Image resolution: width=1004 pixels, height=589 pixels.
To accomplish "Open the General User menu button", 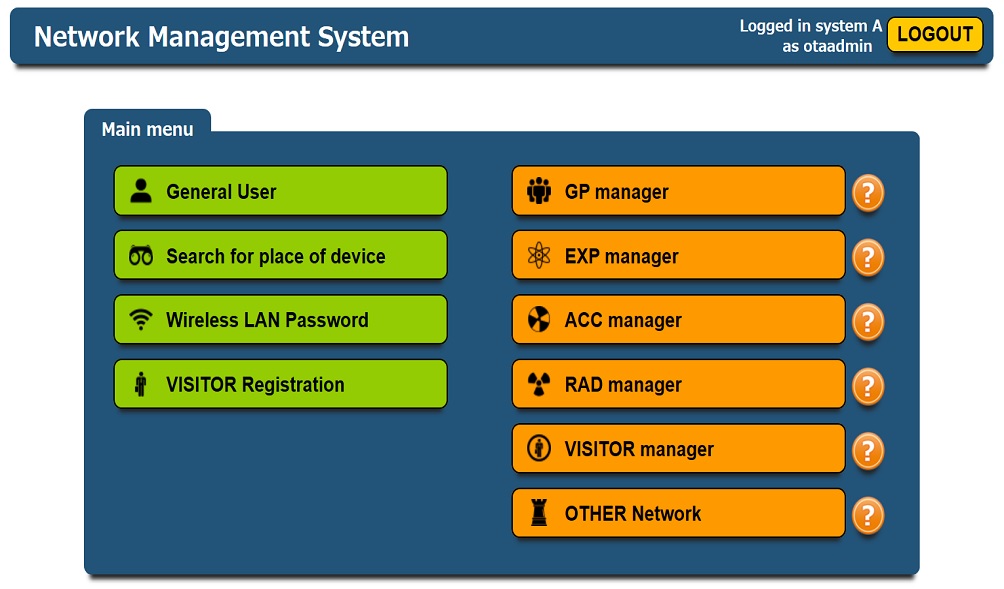I will [x=280, y=191].
